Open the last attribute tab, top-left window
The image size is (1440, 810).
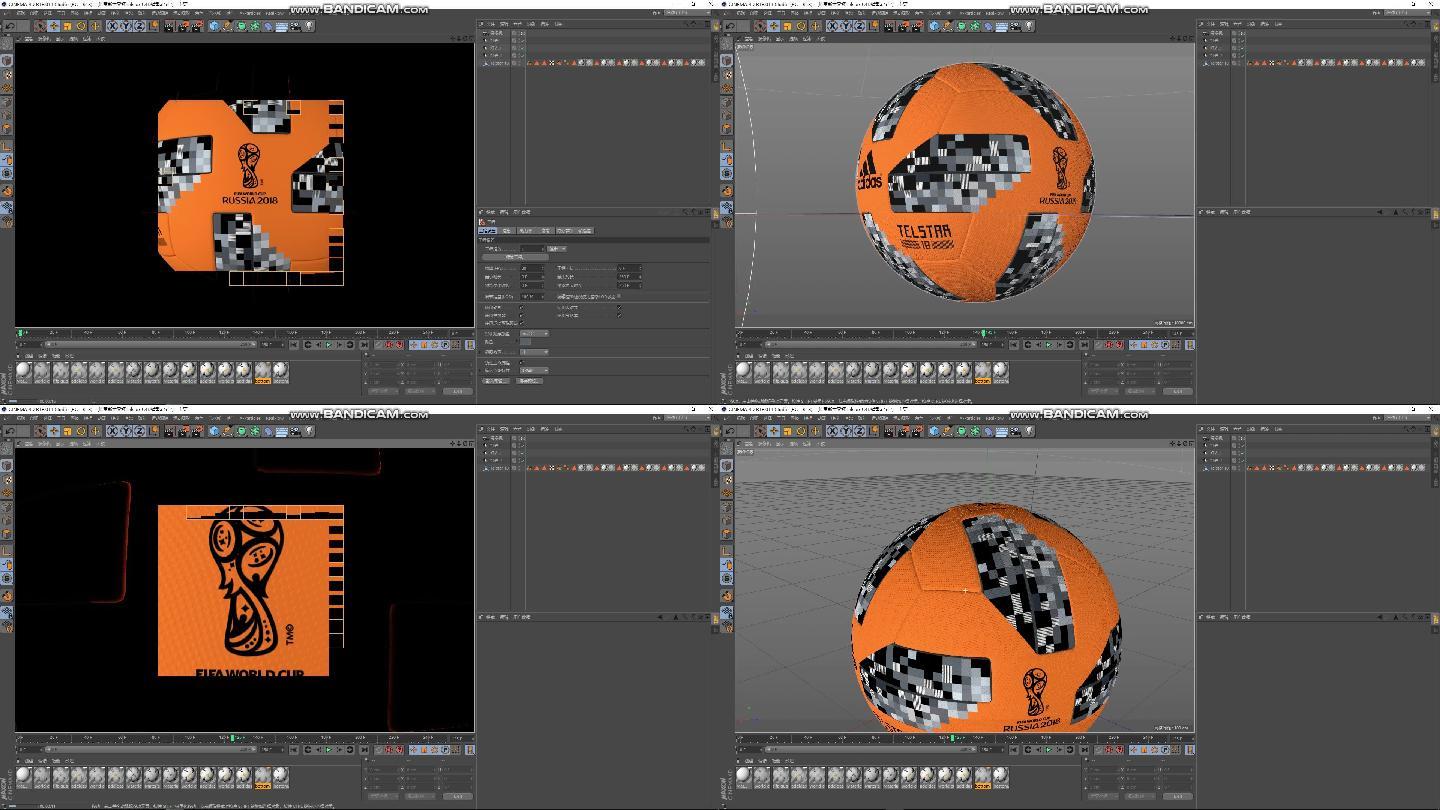586,231
